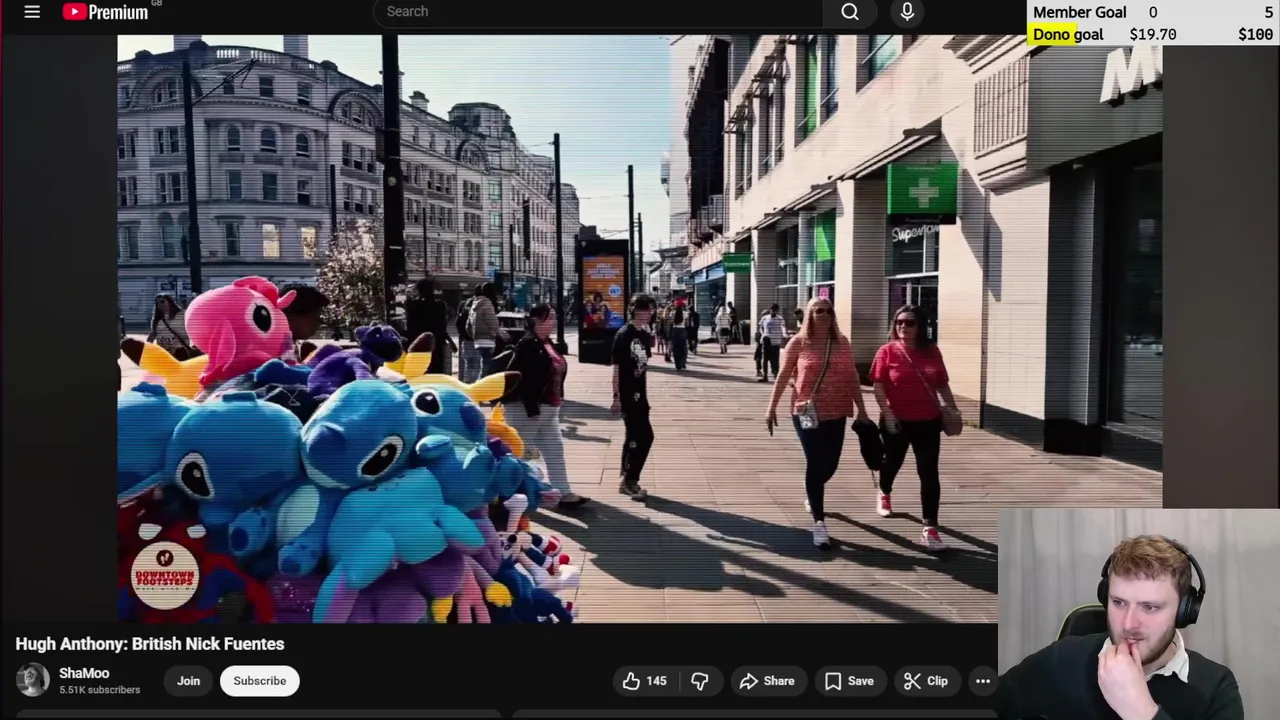The height and width of the screenshot is (720, 1280).
Task: Click the video player frame
Action: (x=639, y=329)
